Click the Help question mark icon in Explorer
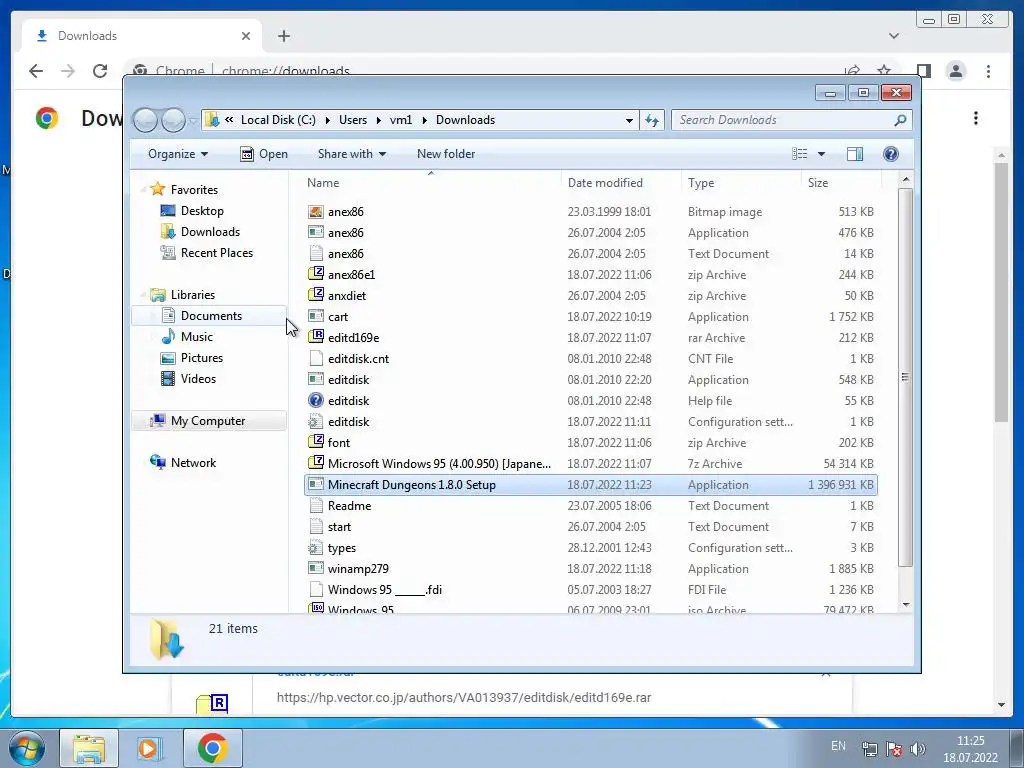Viewport: 1024px width, 768px height. [x=890, y=153]
